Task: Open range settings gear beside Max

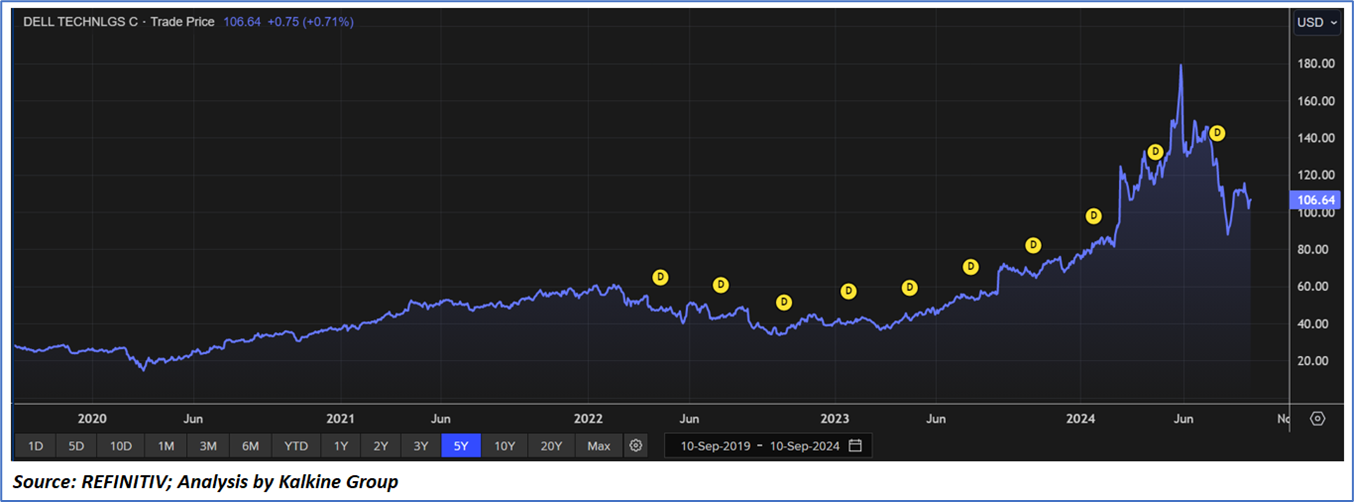Action: (x=637, y=445)
